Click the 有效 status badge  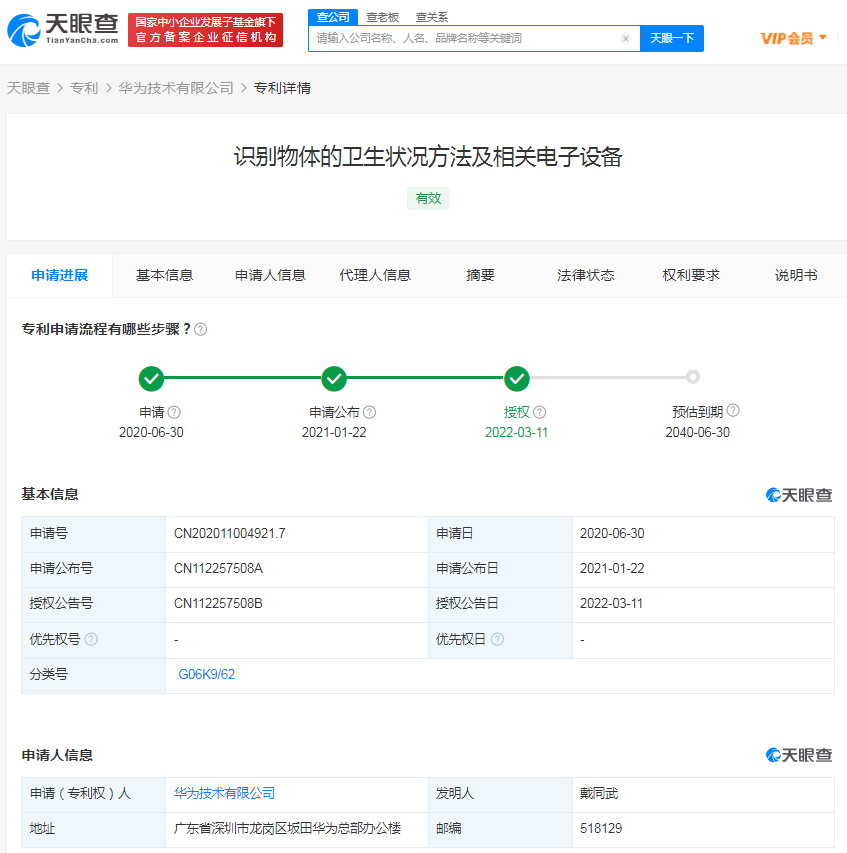click(x=428, y=199)
